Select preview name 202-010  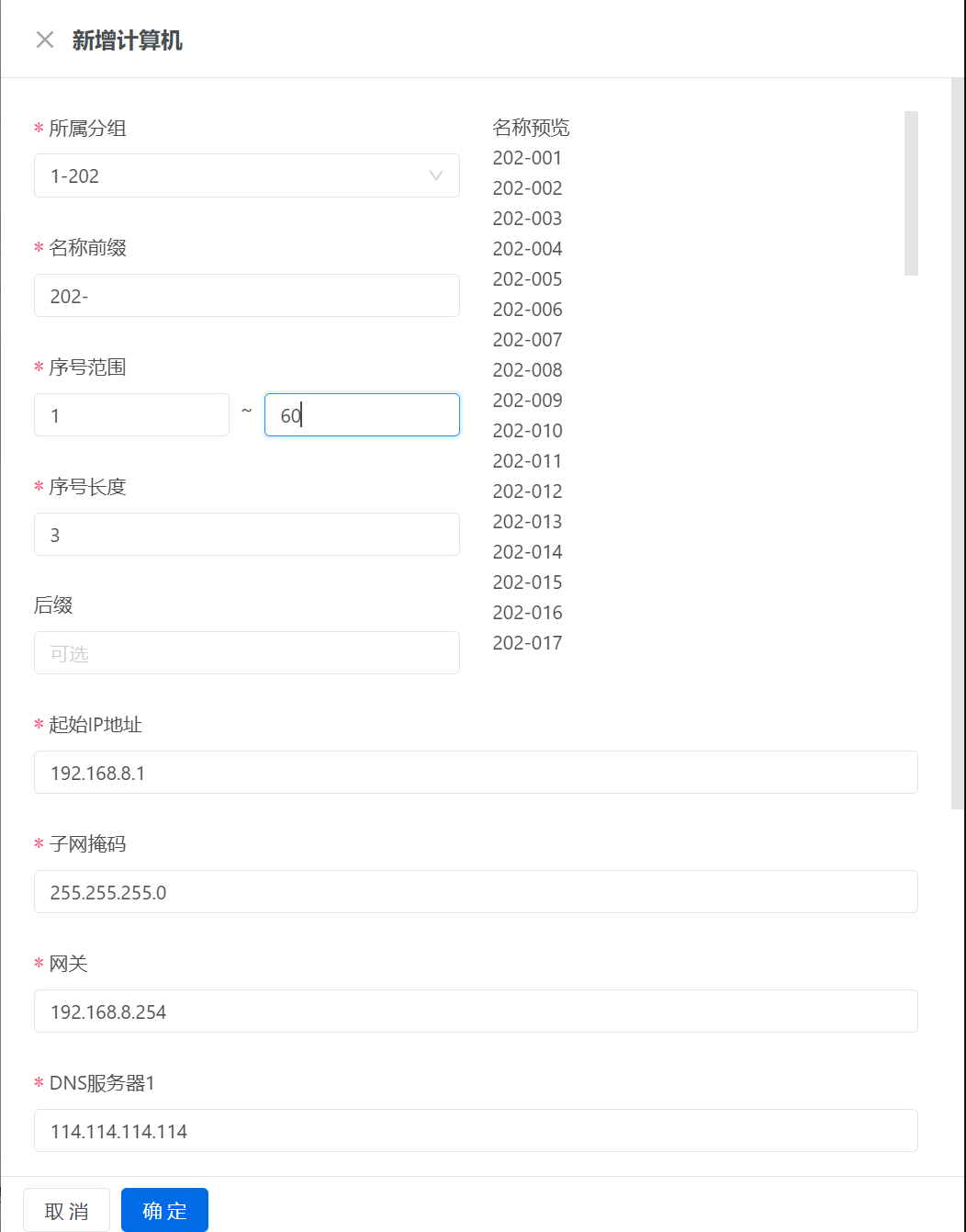click(527, 430)
